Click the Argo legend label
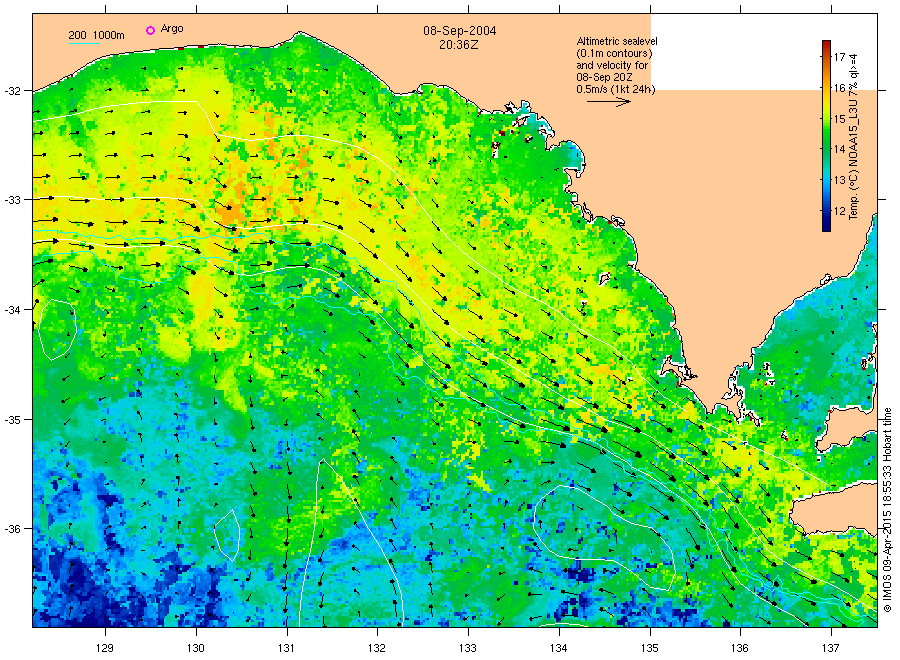 click(x=172, y=29)
